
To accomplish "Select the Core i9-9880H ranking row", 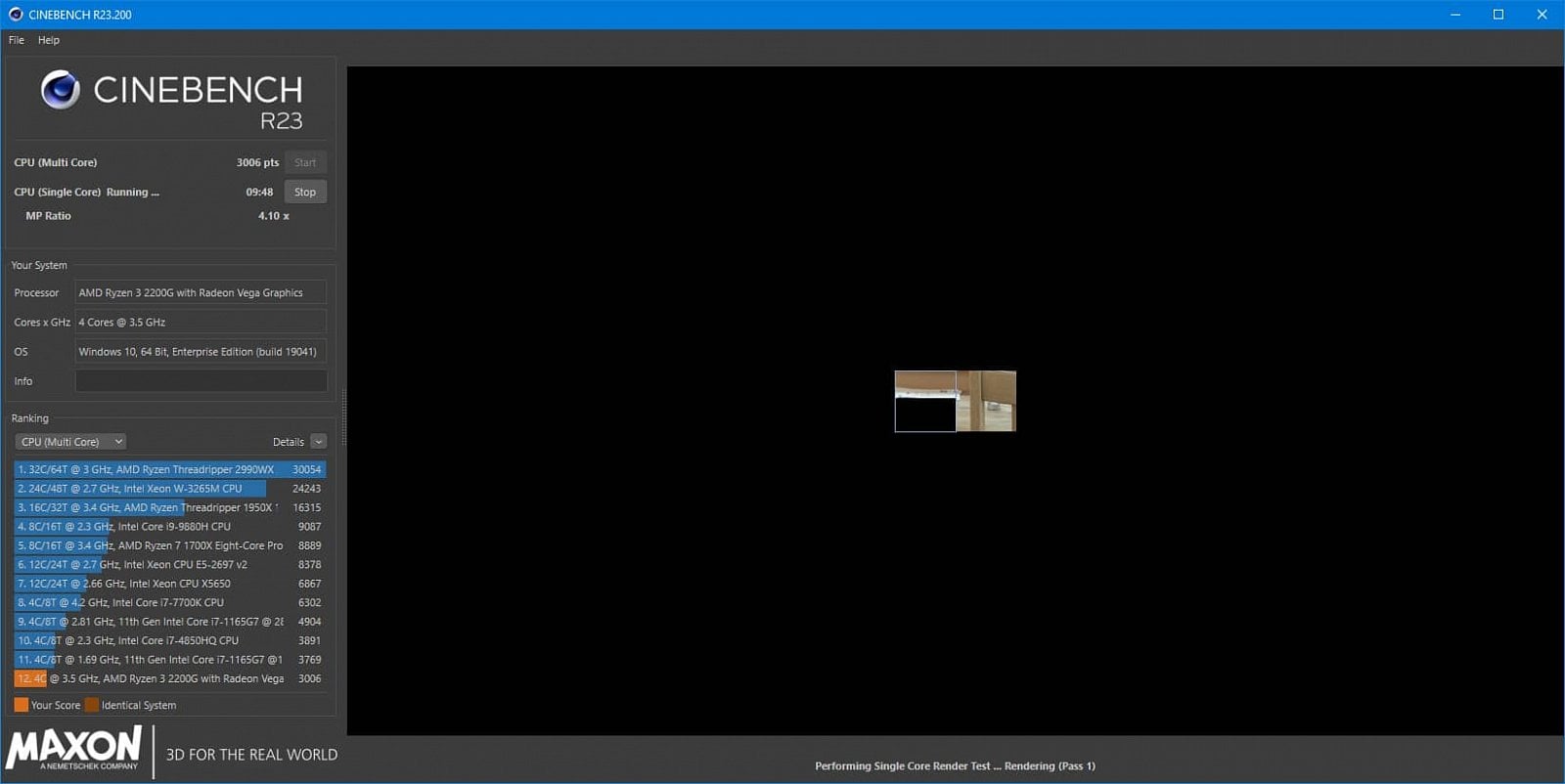I will pos(169,526).
